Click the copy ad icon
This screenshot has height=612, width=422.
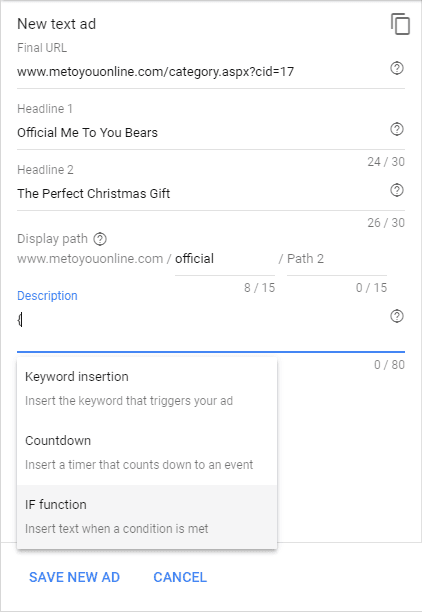tap(400, 24)
